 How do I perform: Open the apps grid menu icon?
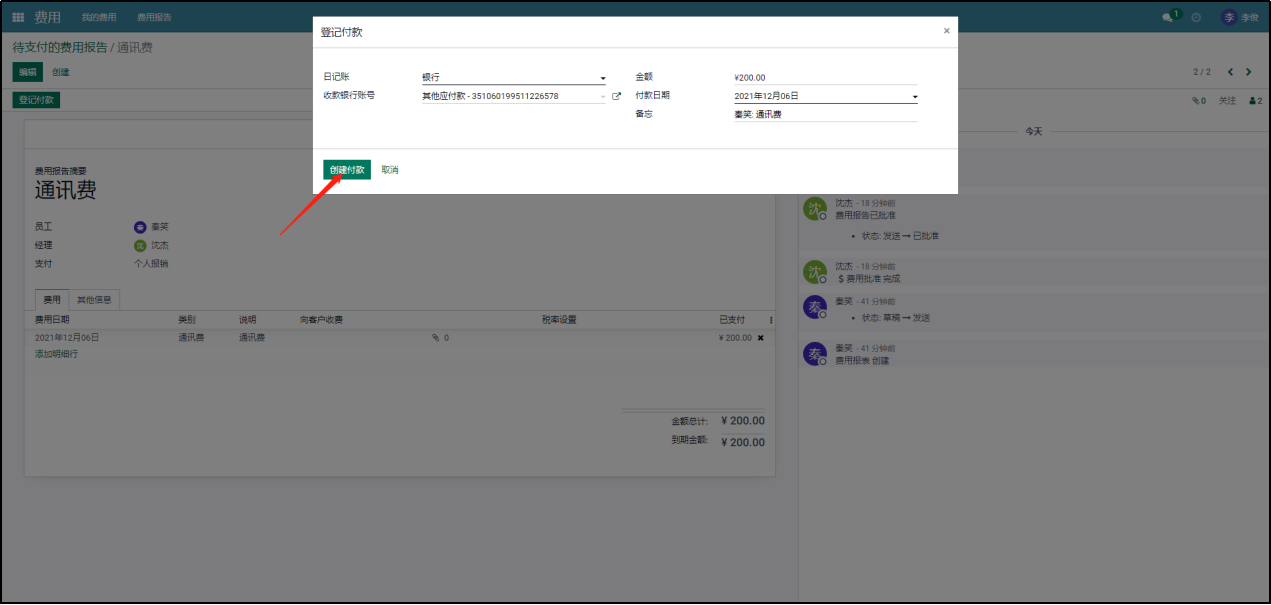(18, 17)
